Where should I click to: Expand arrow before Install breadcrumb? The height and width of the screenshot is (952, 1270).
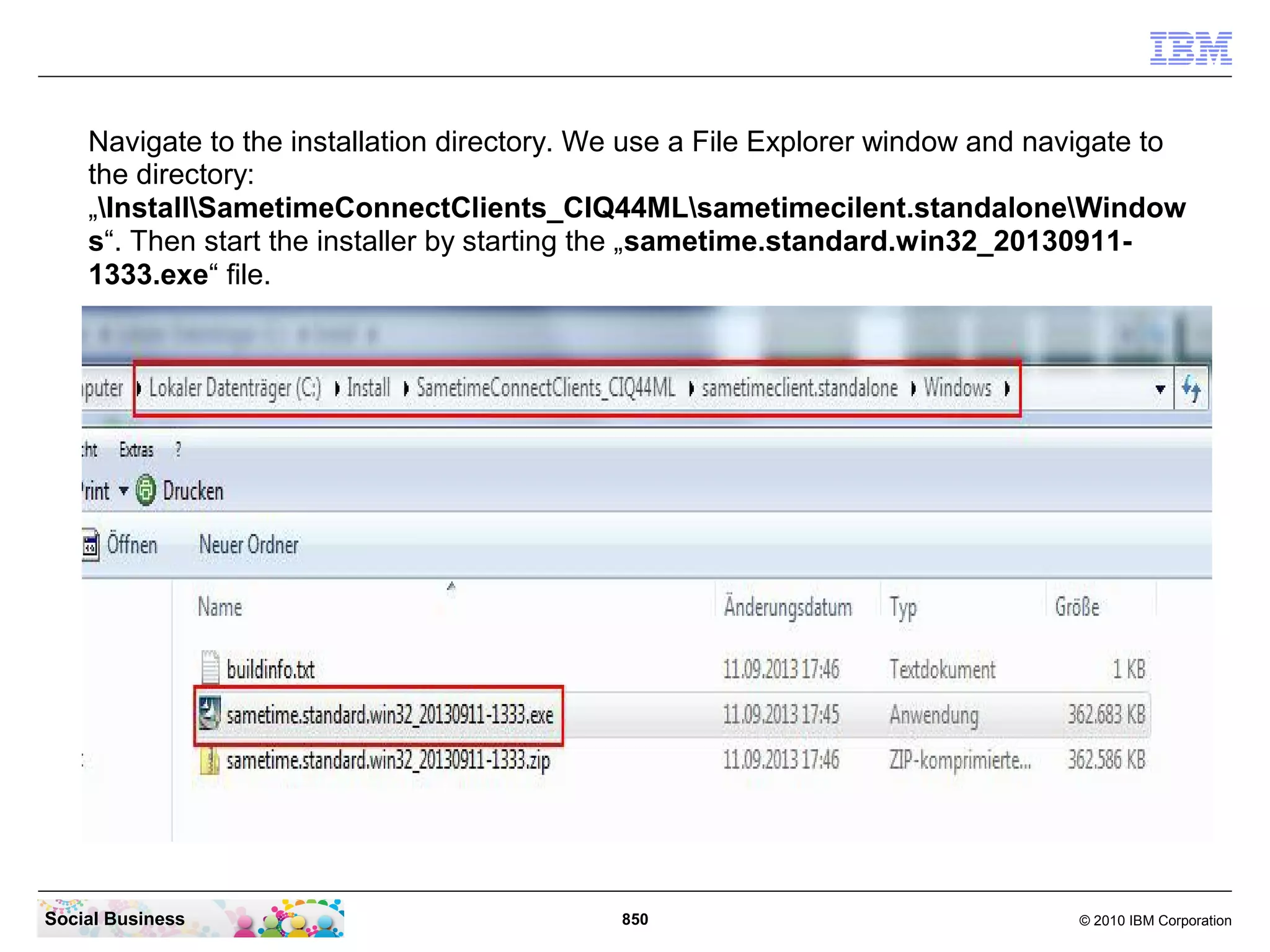(x=337, y=389)
